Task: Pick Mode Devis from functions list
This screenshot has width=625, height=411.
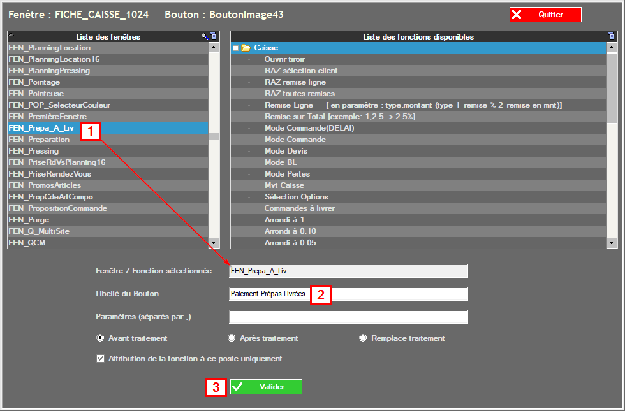Action: tap(279, 151)
